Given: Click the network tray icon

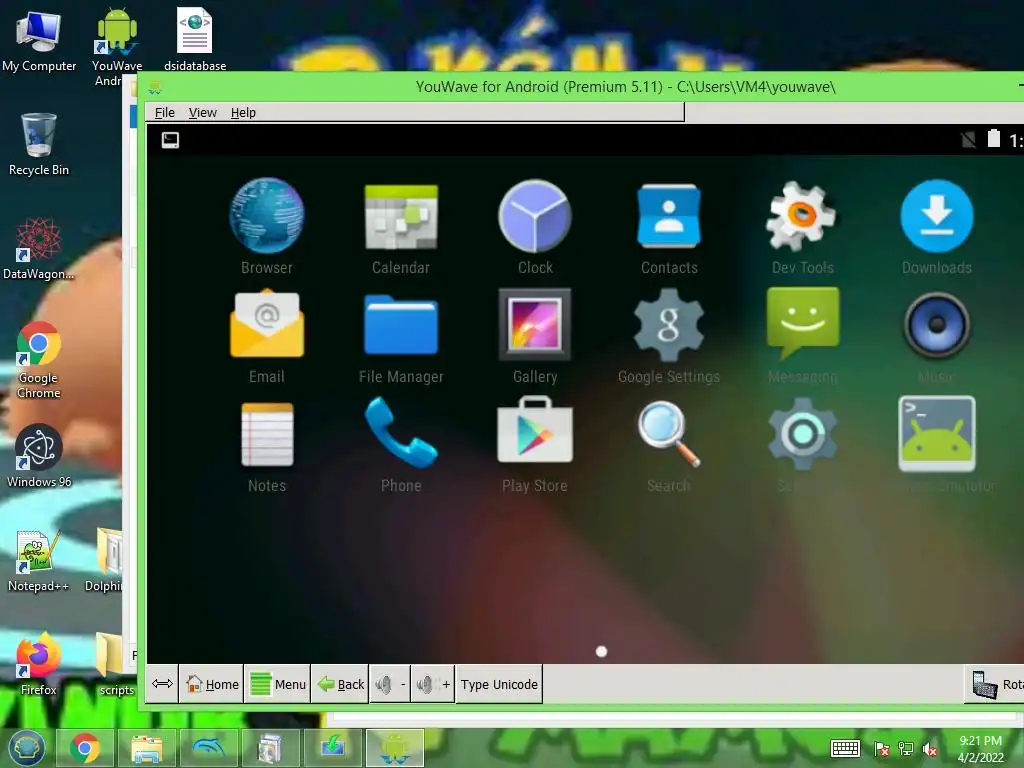Looking at the screenshot, I should click(906, 749).
